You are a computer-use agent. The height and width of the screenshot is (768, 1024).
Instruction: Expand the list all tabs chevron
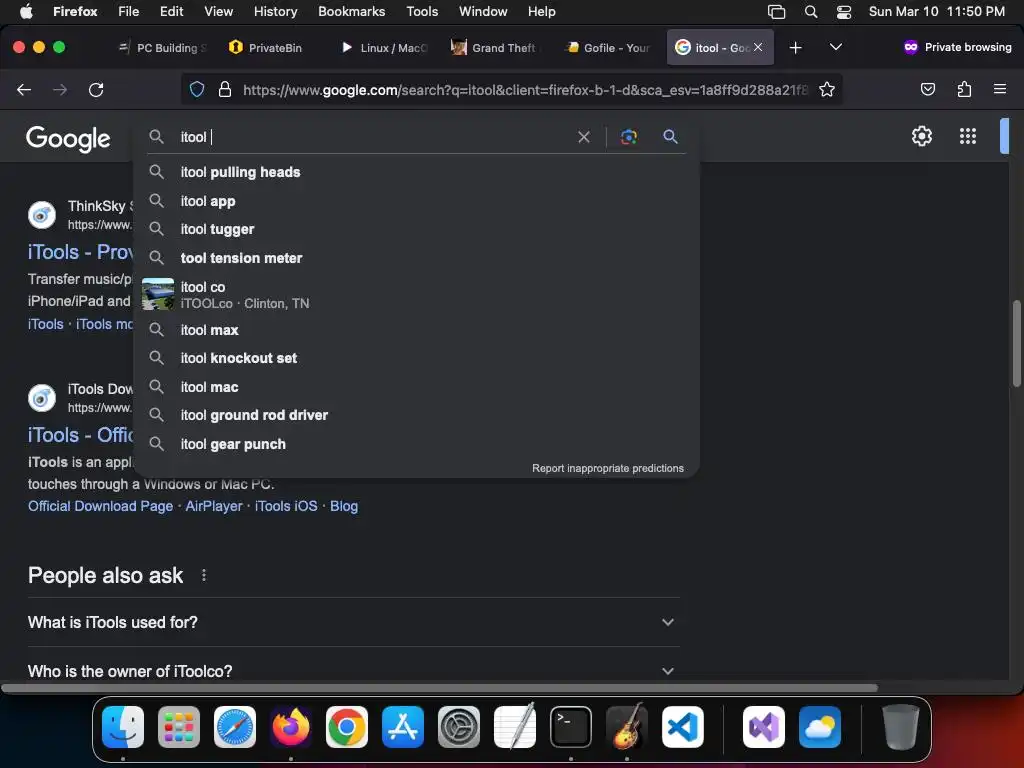(836, 47)
